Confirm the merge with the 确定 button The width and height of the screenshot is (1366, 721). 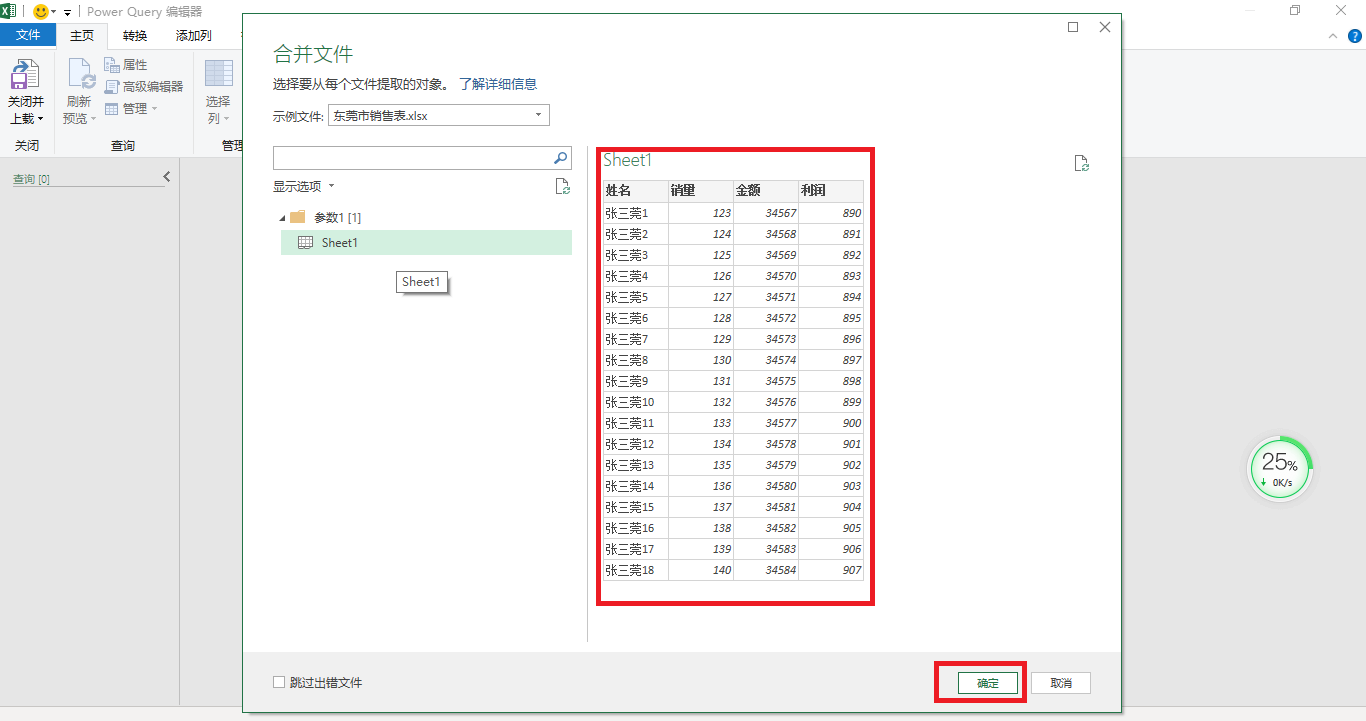click(987, 683)
